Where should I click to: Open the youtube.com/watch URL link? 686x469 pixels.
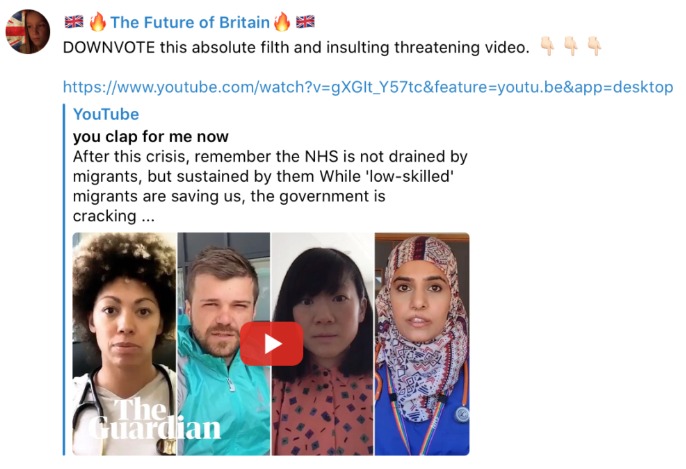pos(368,87)
